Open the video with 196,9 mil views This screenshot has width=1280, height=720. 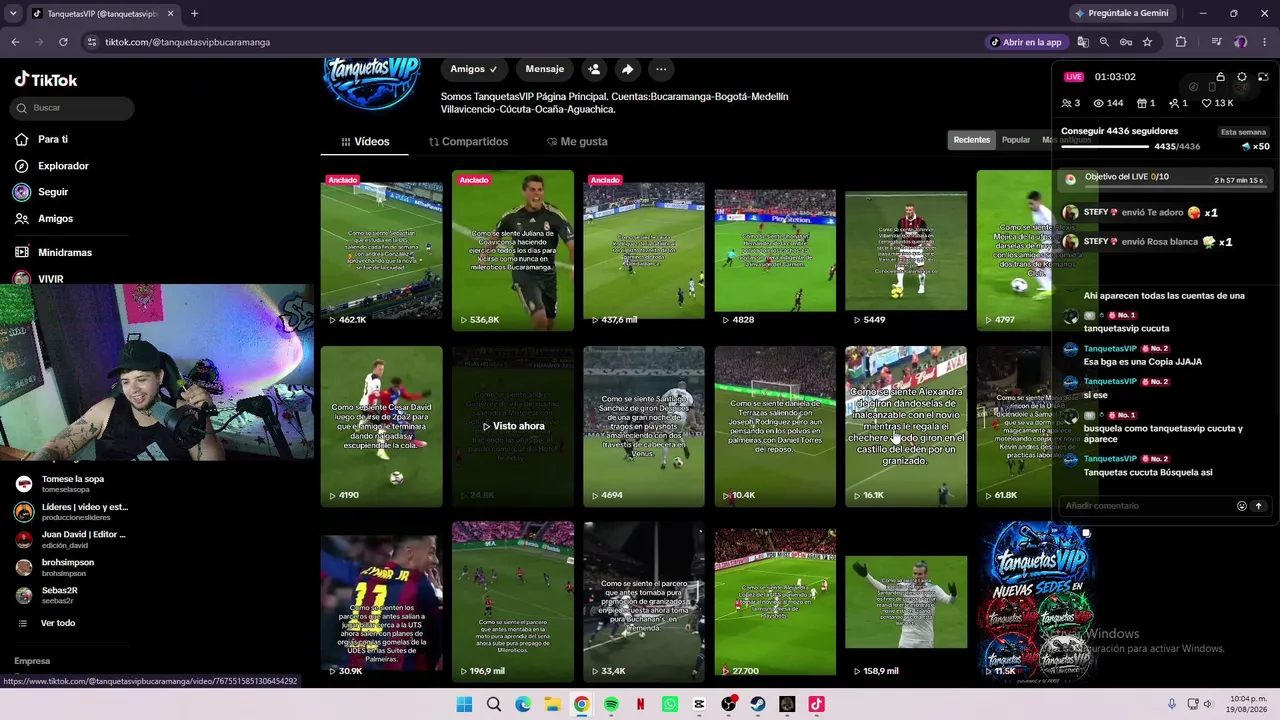click(x=513, y=601)
